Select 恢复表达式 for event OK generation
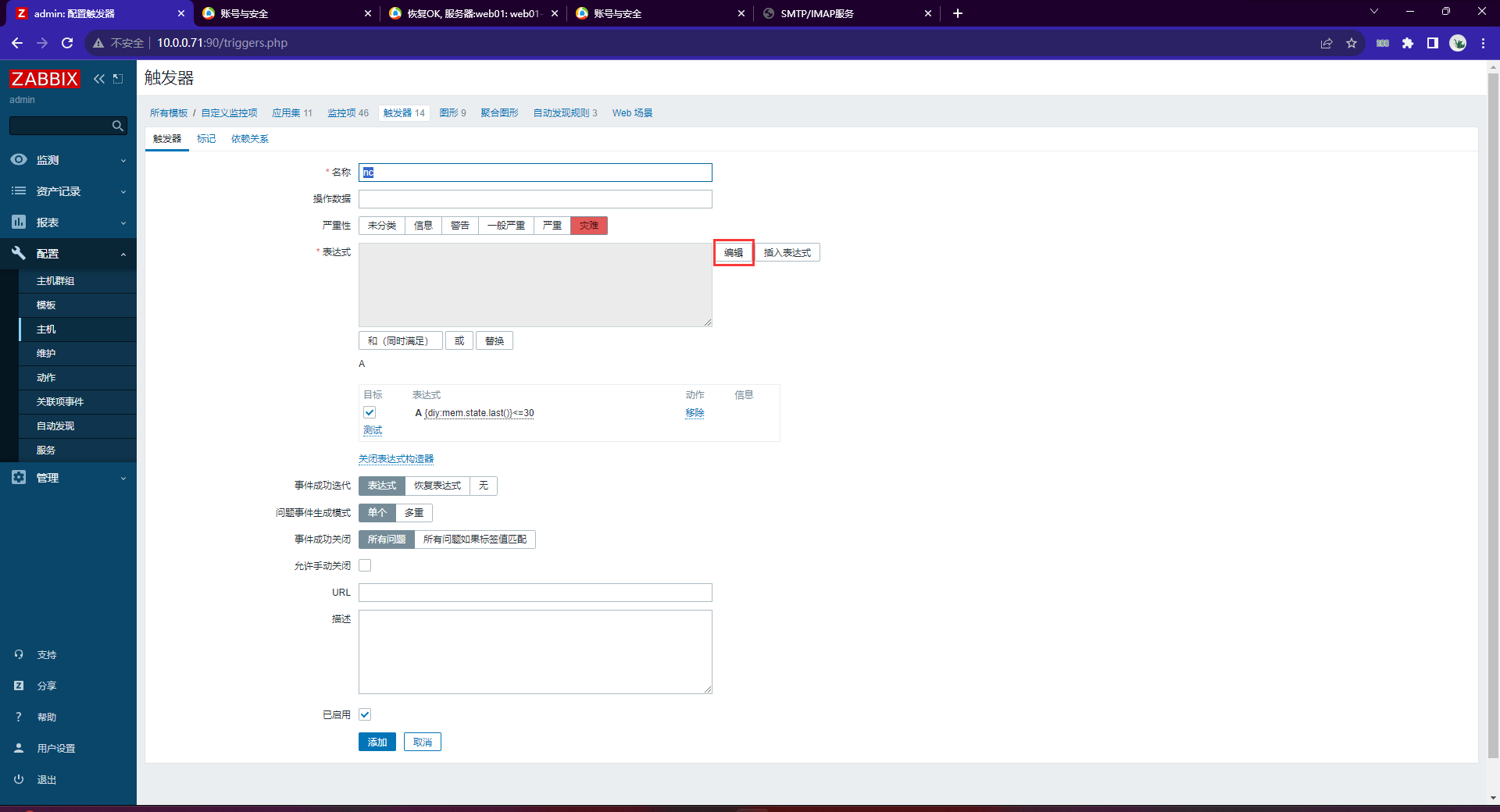This screenshot has height=812, width=1500. (x=437, y=486)
